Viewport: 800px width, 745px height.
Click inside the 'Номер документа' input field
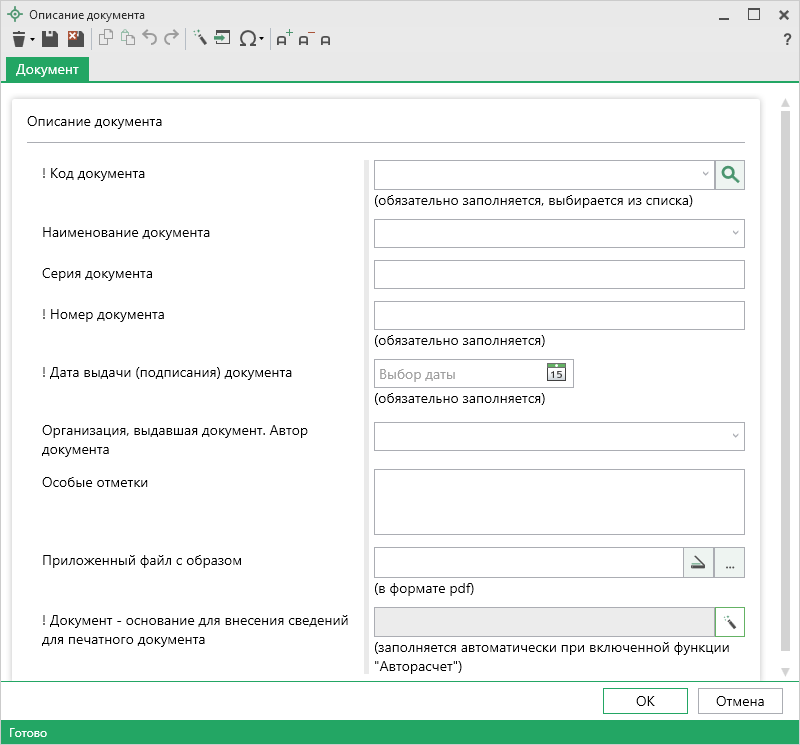[x=559, y=315]
